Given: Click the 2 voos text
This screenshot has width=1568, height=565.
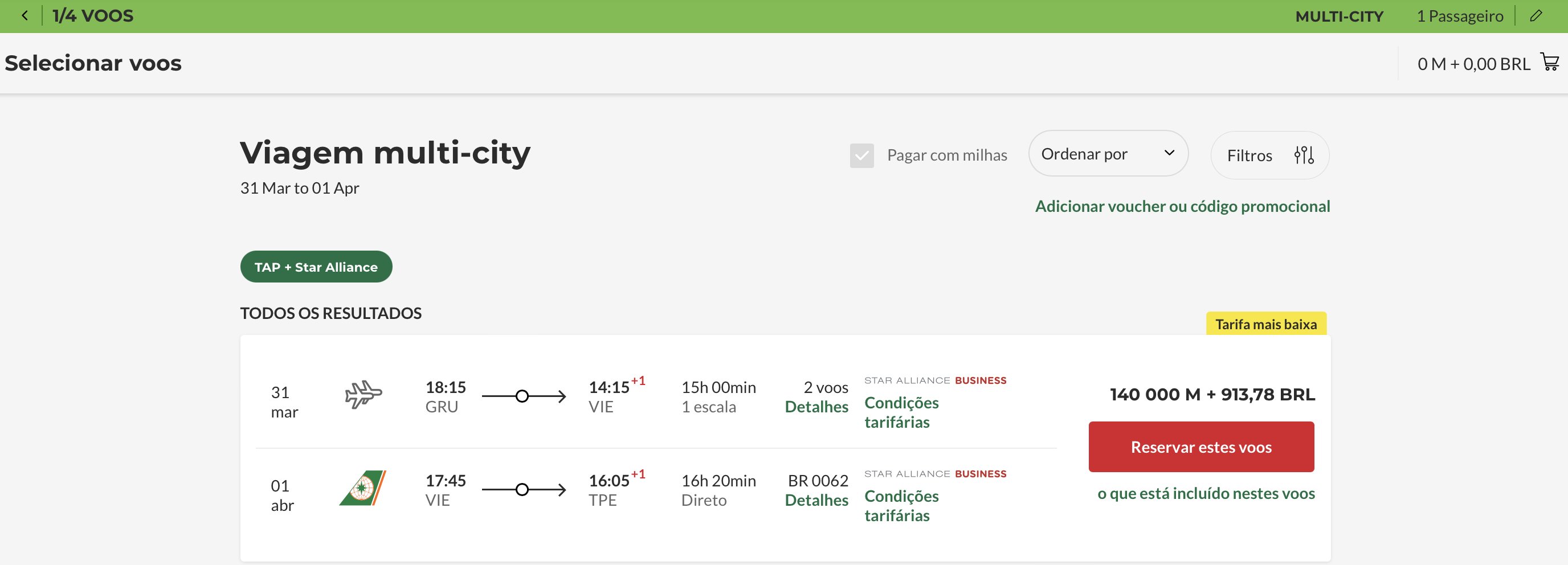Looking at the screenshot, I should (x=826, y=387).
